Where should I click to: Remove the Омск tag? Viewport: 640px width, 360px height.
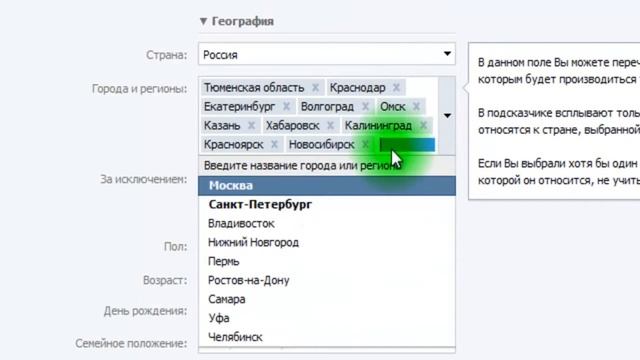(416, 107)
